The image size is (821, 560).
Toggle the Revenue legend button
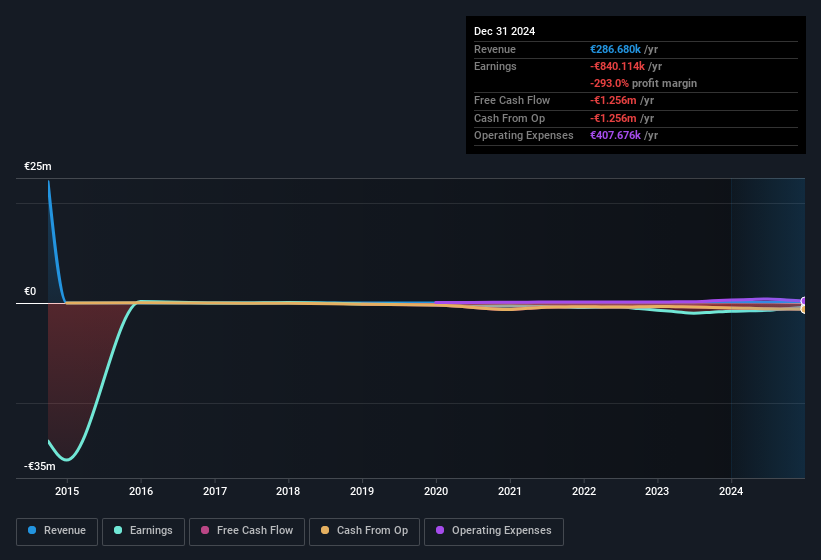(57, 531)
